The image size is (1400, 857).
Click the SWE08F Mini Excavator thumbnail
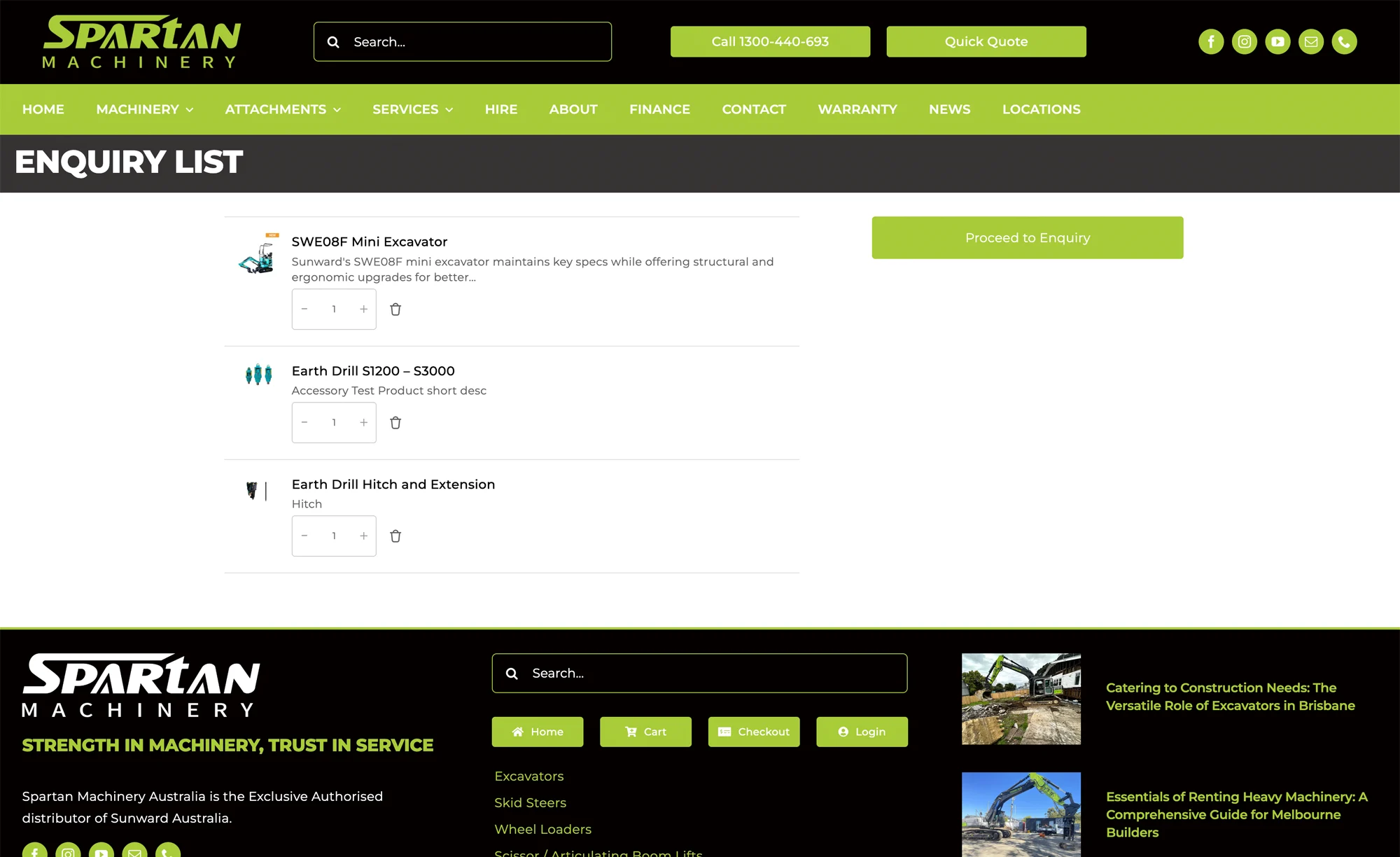tap(258, 253)
